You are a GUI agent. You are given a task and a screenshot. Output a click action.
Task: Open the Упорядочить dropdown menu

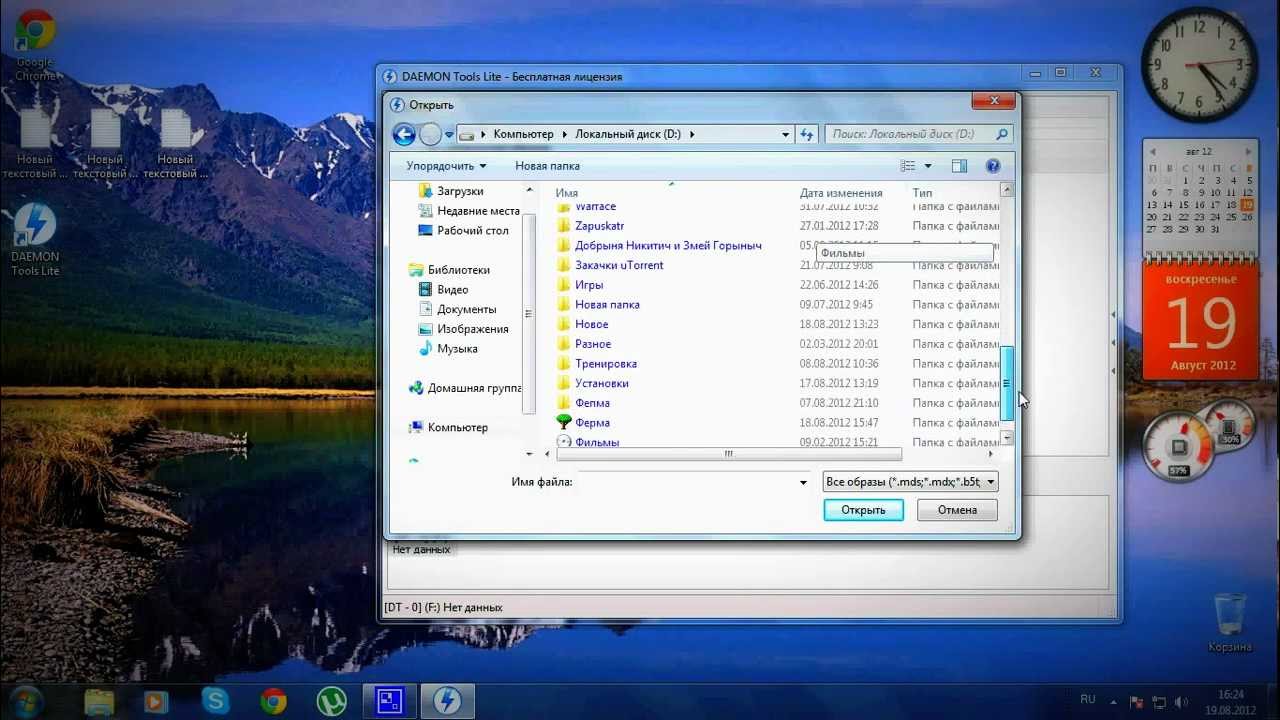point(446,166)
